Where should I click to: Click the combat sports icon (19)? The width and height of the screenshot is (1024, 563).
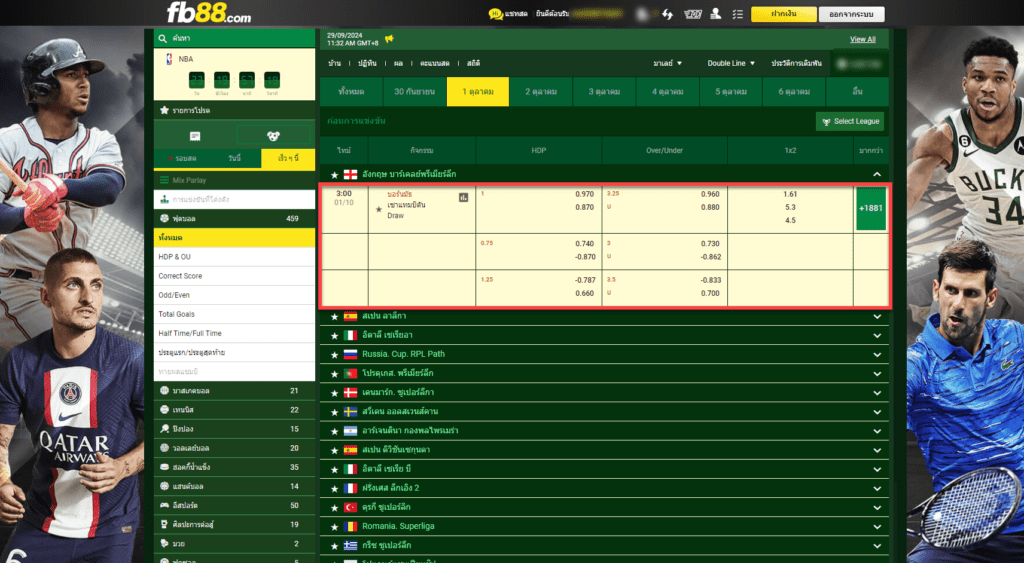tap(165, 524)
